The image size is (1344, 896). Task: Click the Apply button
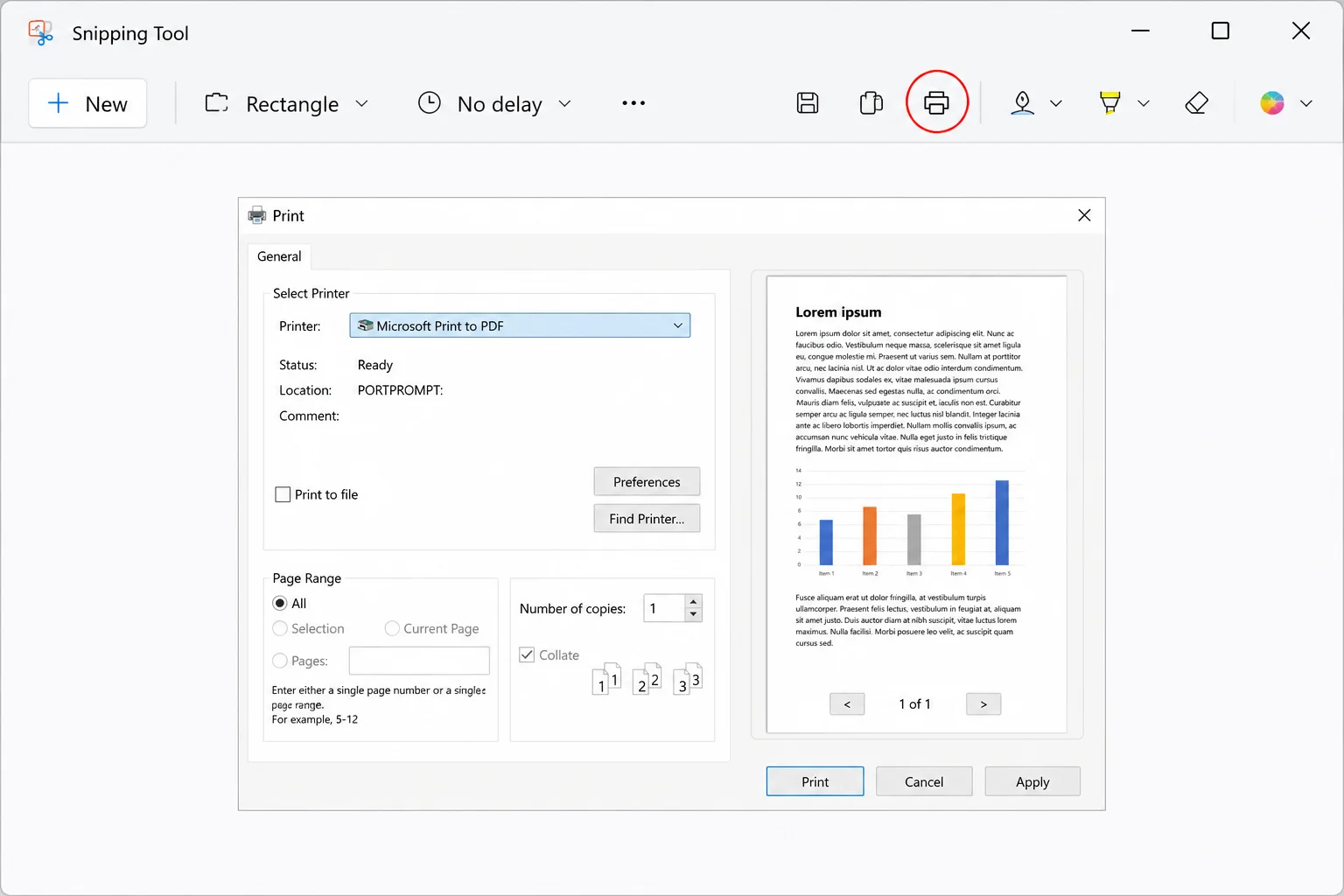[x=1032, y=781]
